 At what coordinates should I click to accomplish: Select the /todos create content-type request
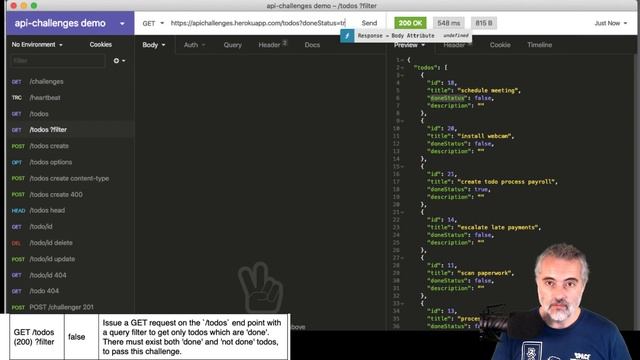pos(70,178)
